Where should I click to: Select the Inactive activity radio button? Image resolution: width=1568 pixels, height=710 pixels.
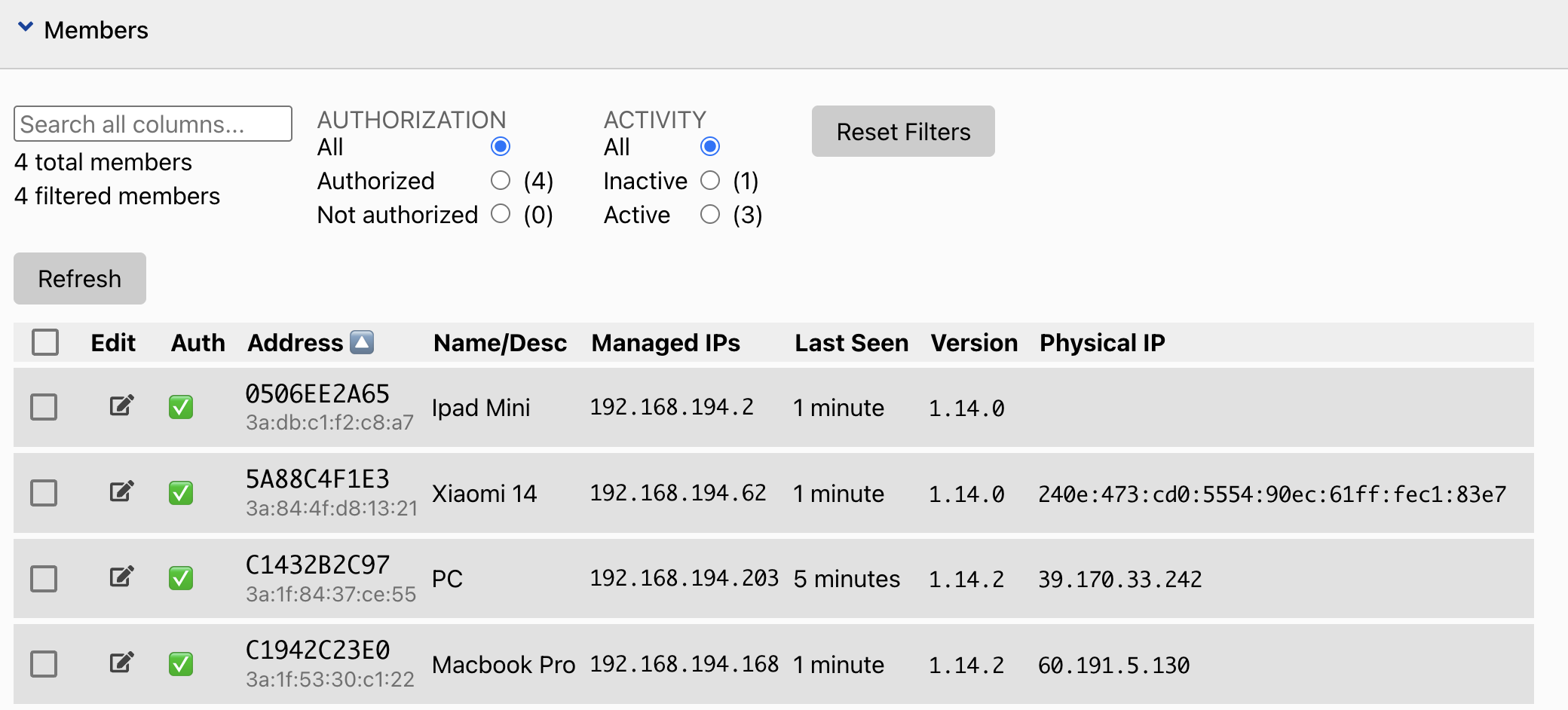point(710,180)
